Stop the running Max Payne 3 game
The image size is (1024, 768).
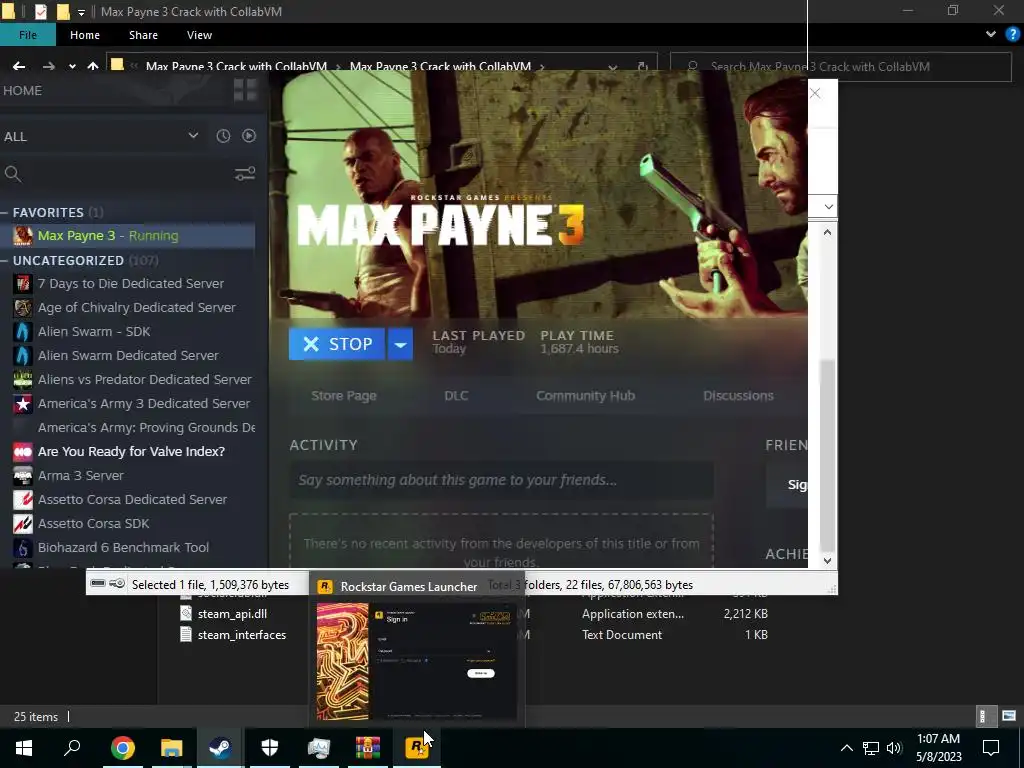337,344
